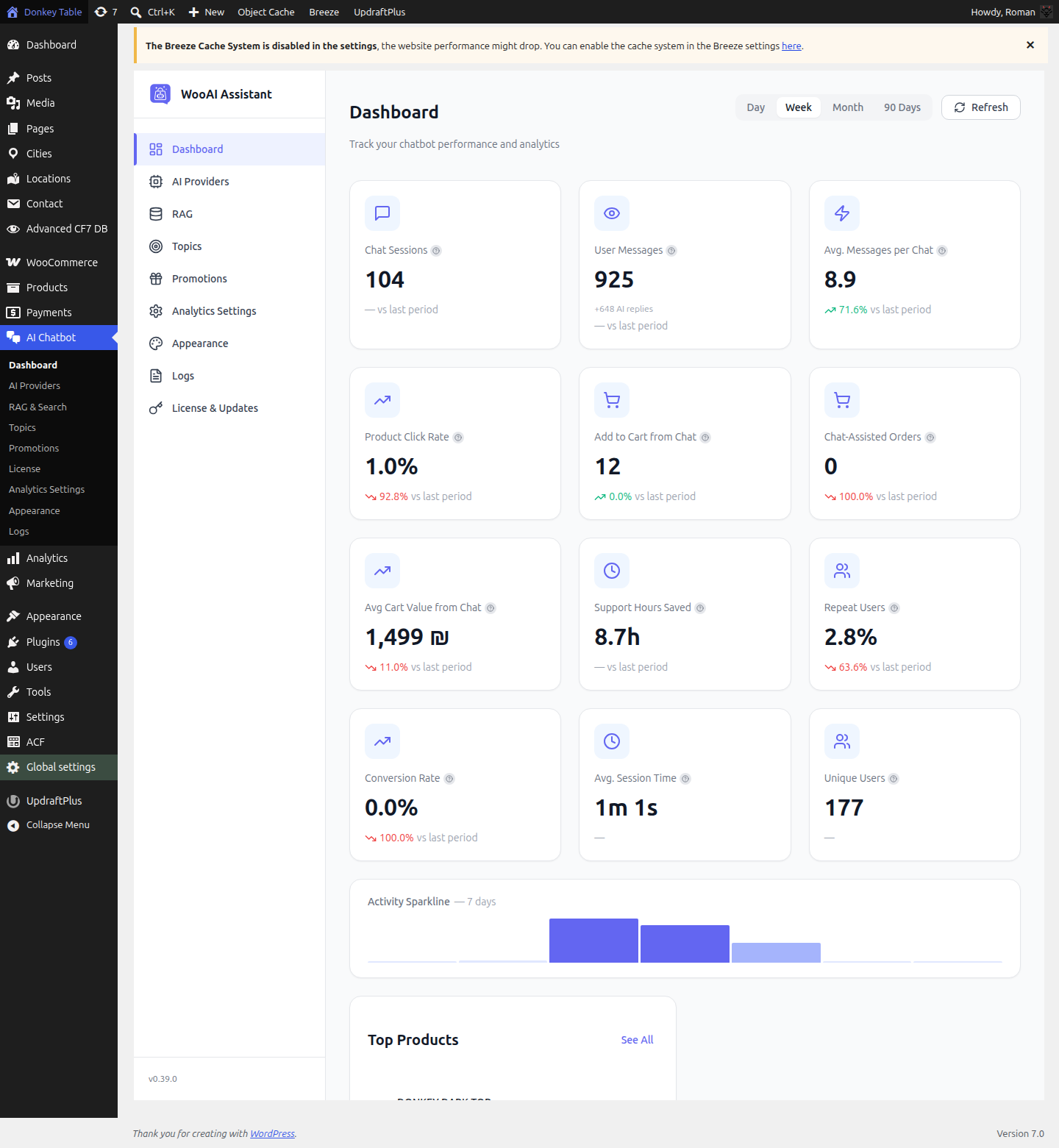Viewport: 1059px width, 1148px height.
Task: Refresh the dashboard statistics
Action: [981, 107]
